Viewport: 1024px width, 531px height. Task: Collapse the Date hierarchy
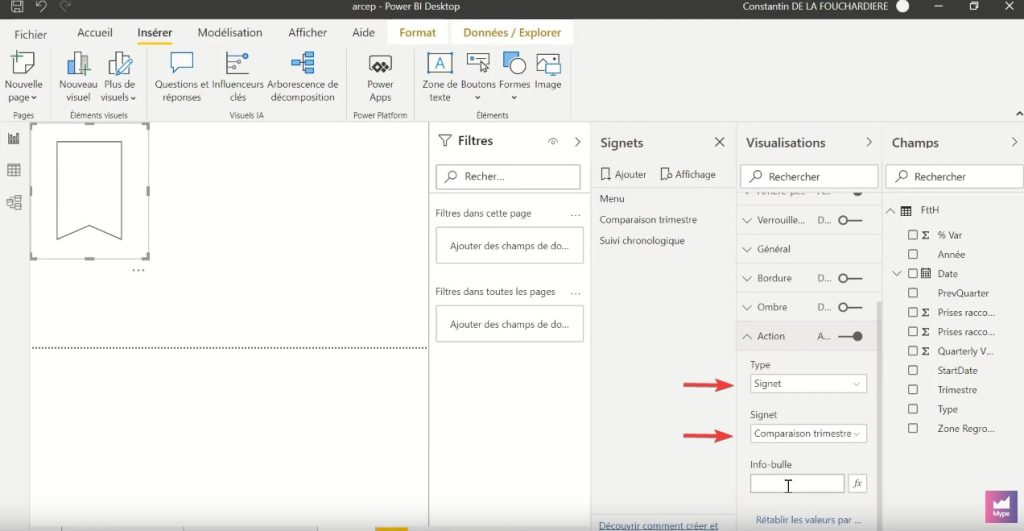897,274
